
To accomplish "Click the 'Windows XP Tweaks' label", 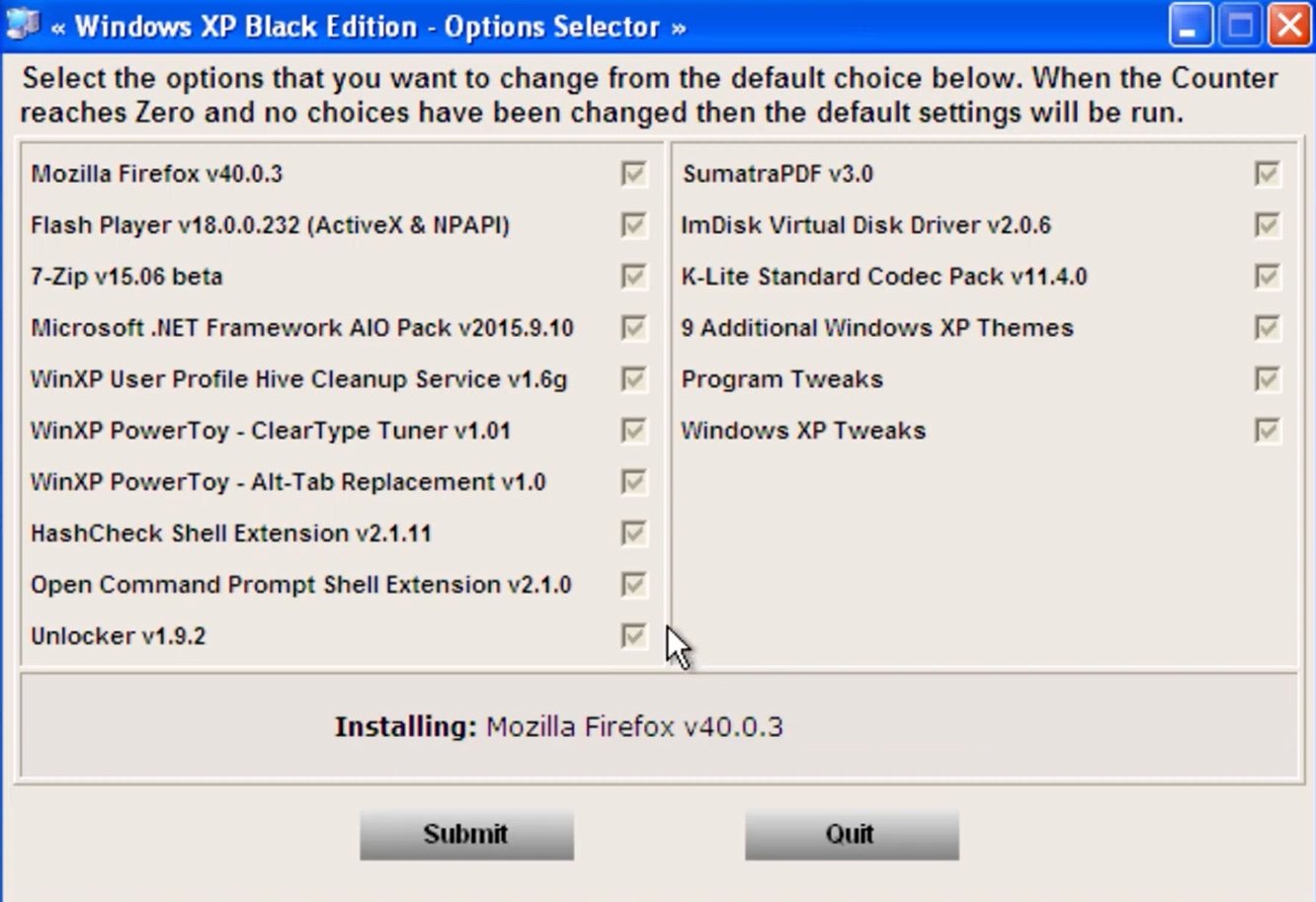I will pyautogui.click(x=803, y=431).
